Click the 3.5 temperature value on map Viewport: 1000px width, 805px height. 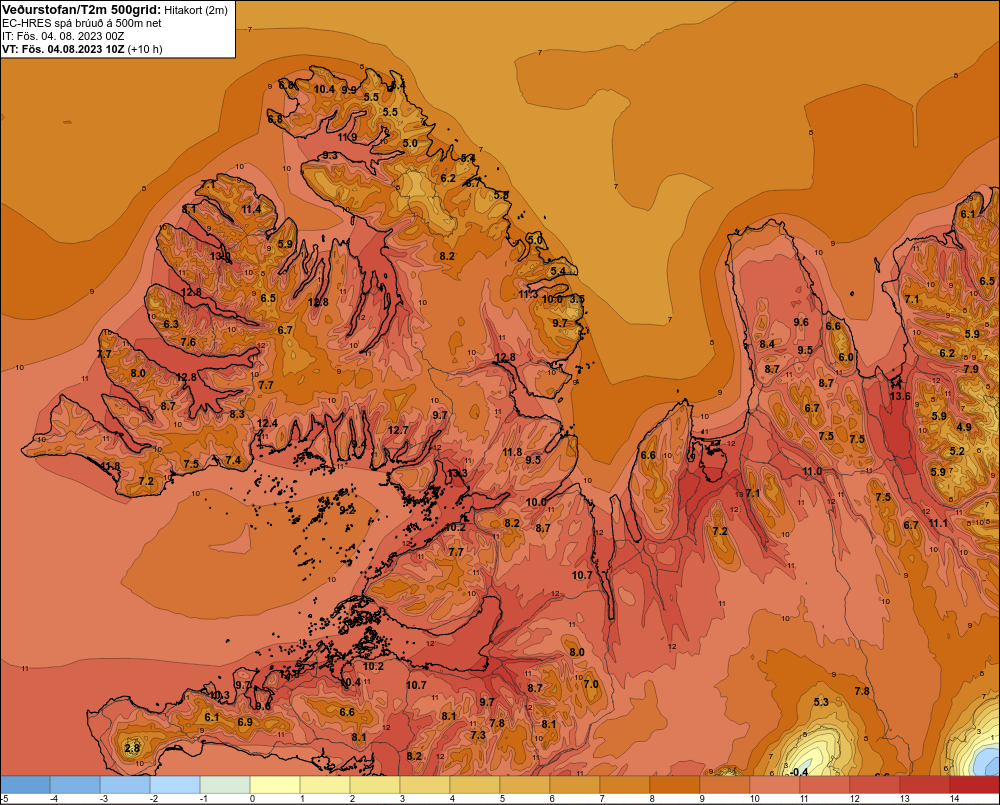(x=577, y=299)
